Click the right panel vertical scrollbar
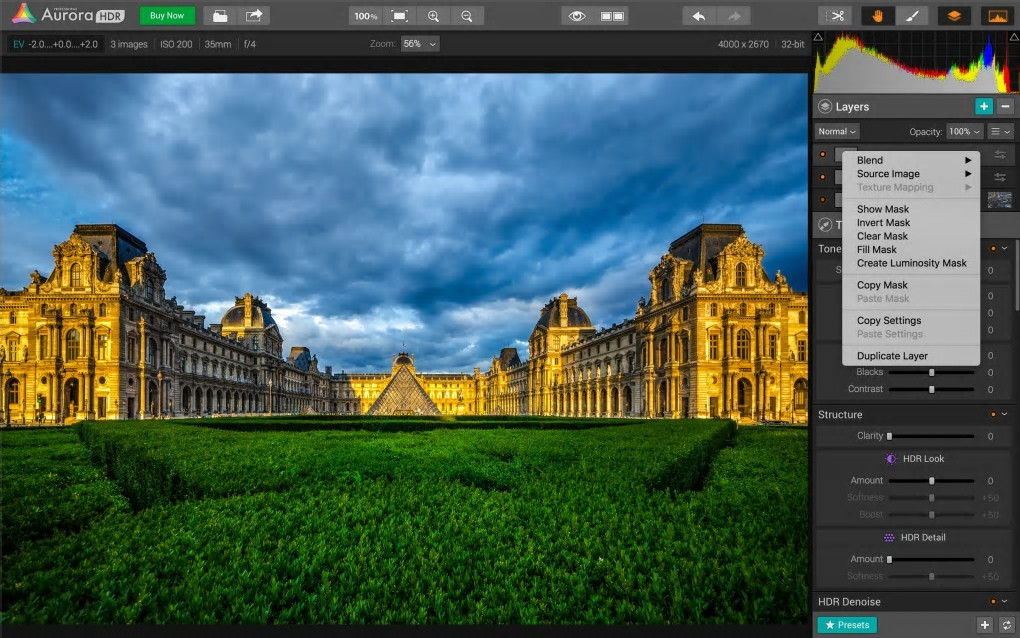This screenshot has height=638, width=1020. coord(1017,276)
